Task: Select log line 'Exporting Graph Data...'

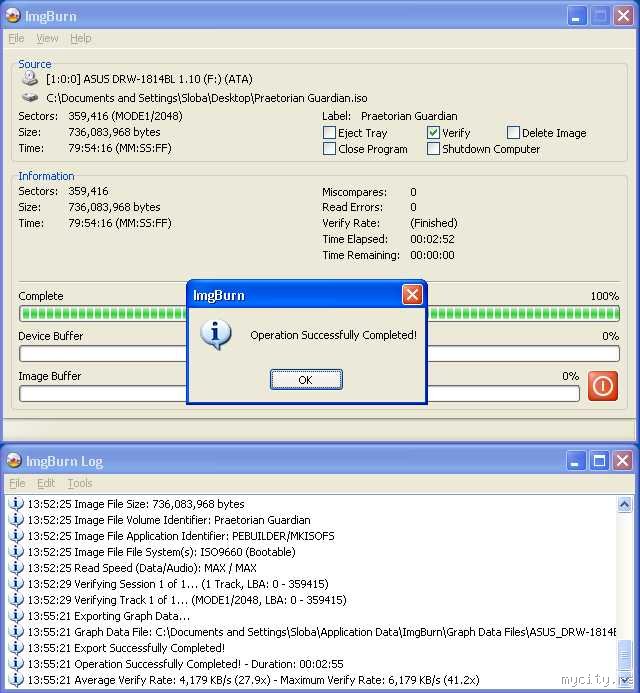Action: [x=109, y=616]
